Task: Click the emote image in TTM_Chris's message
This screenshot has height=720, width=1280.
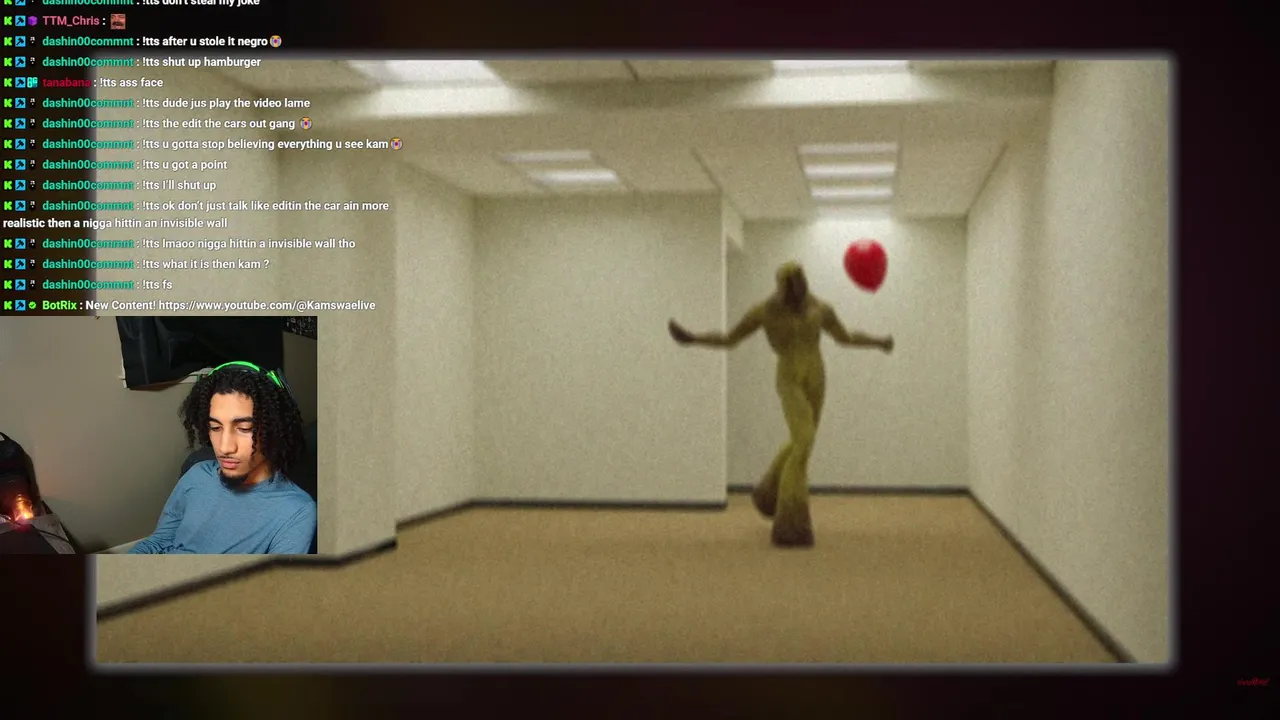Action: click(118, 21)
